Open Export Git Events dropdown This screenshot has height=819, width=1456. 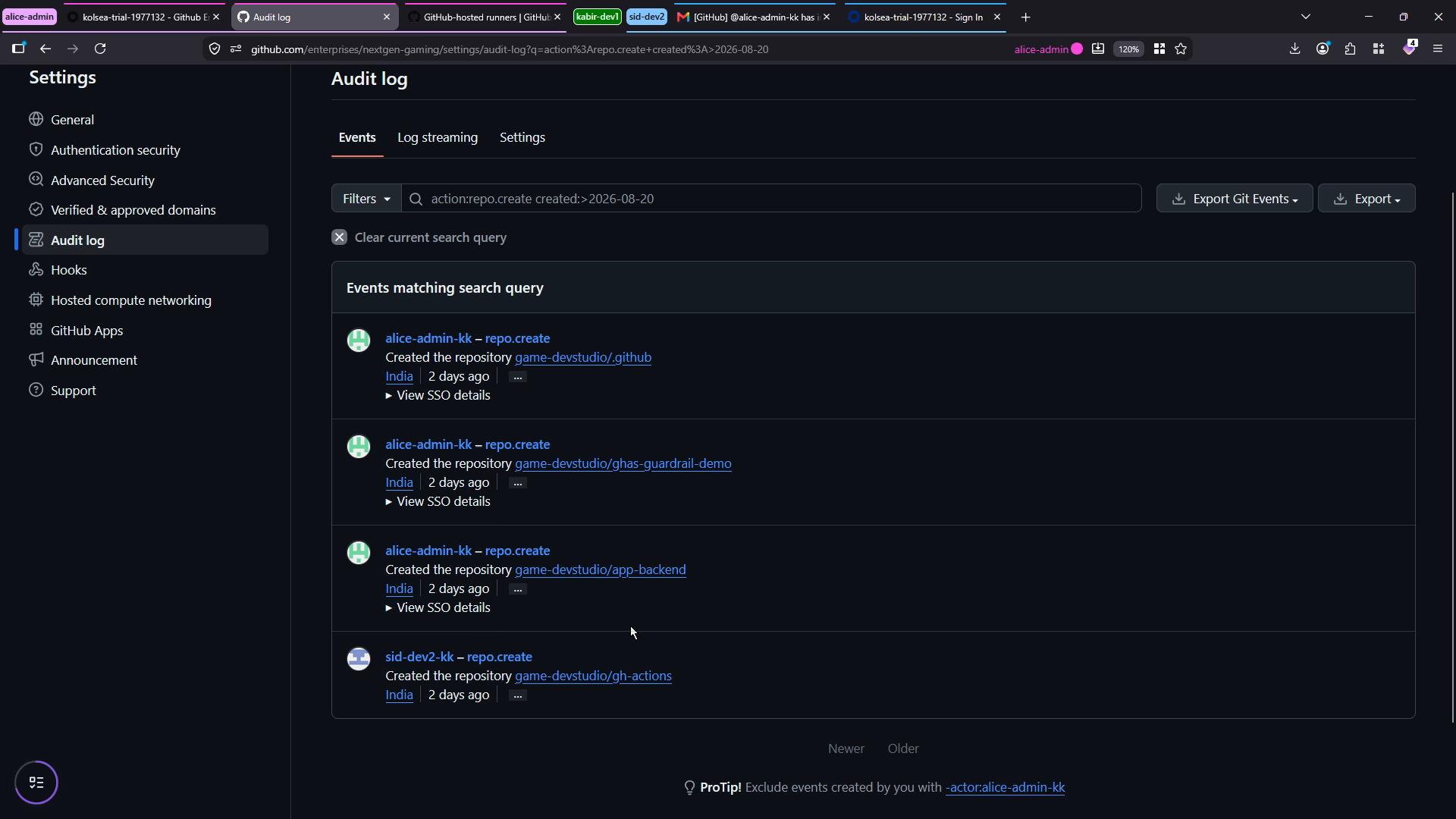pos(1235,199)
